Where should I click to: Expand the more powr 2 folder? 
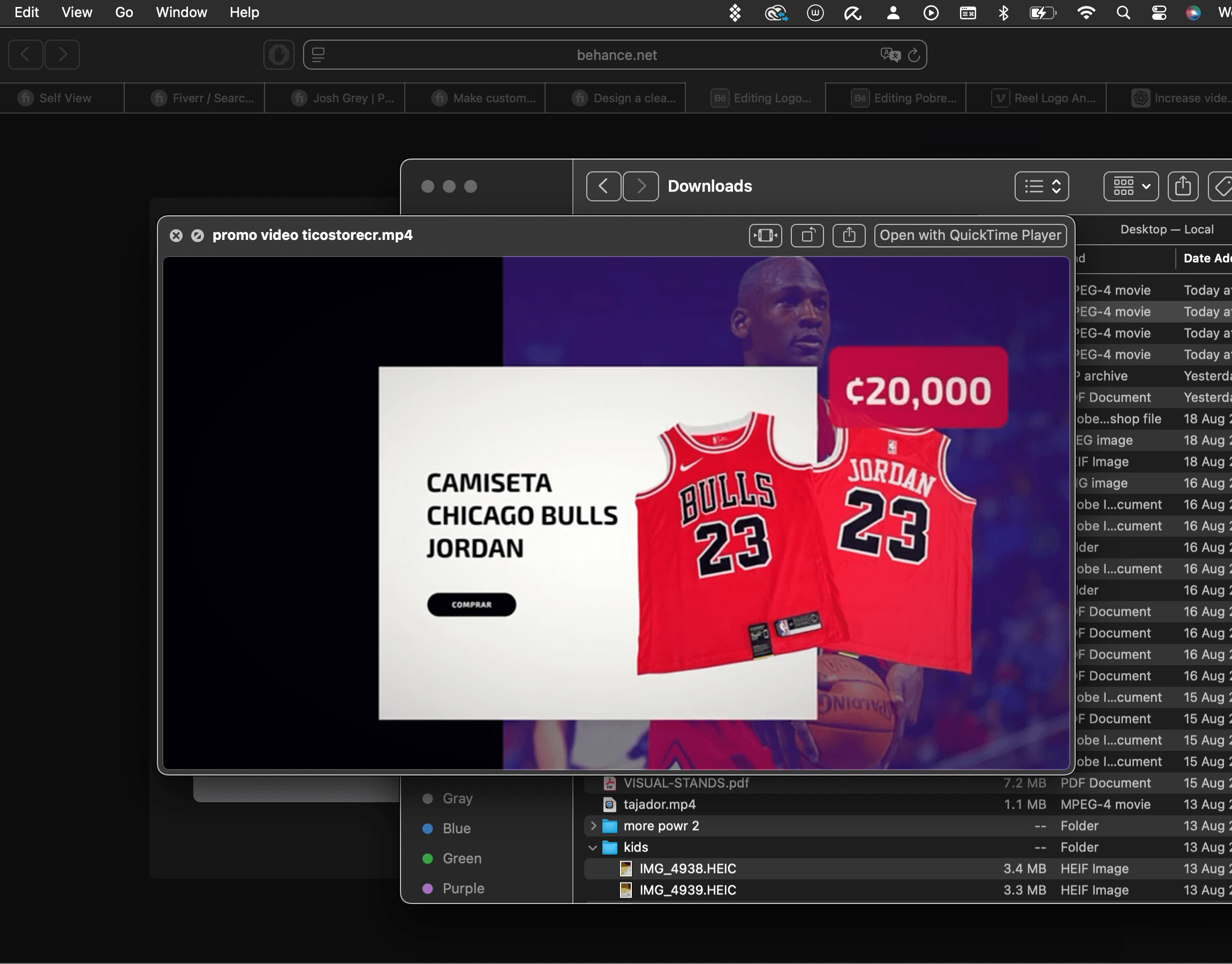[593, 826]
